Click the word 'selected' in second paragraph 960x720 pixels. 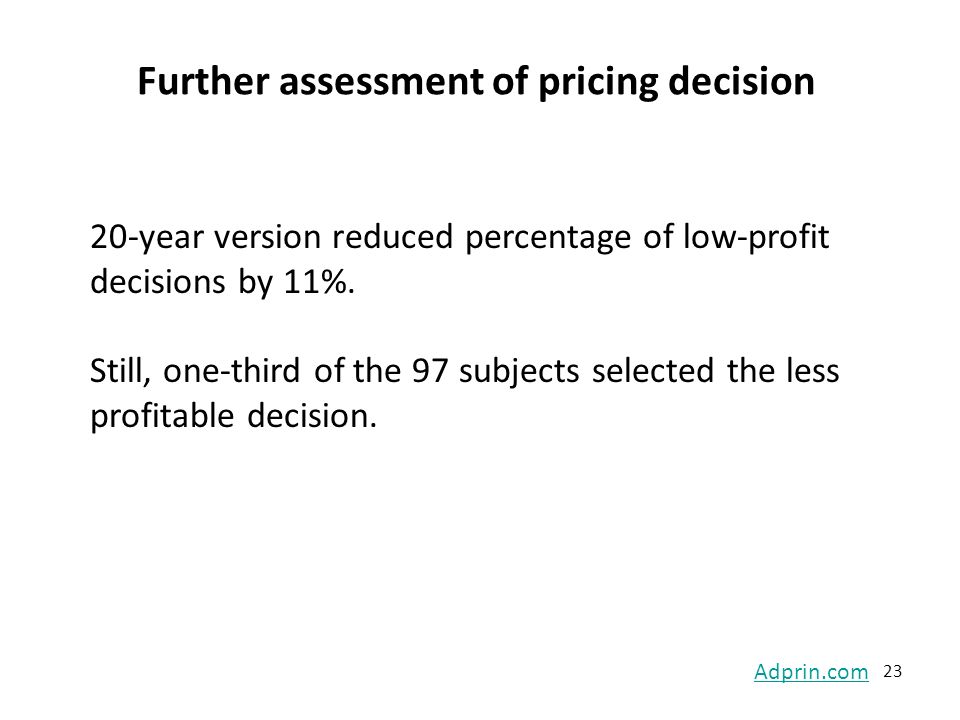click(x=653, y=371)
